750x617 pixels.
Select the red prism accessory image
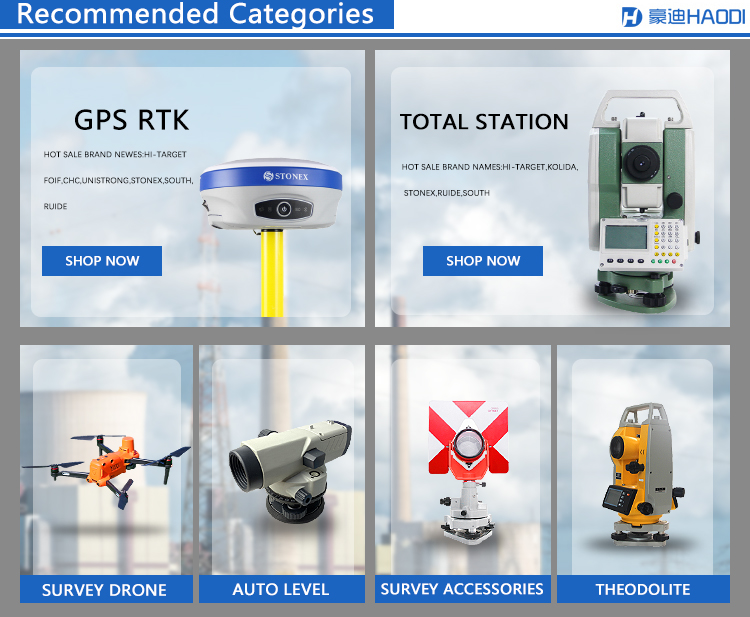468,472
